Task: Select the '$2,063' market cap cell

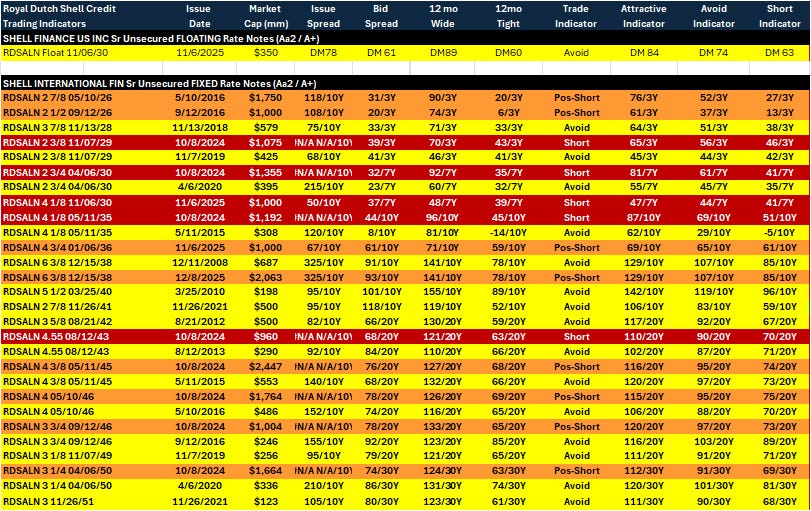Action: pyautogui.click(x=265, y=278)
